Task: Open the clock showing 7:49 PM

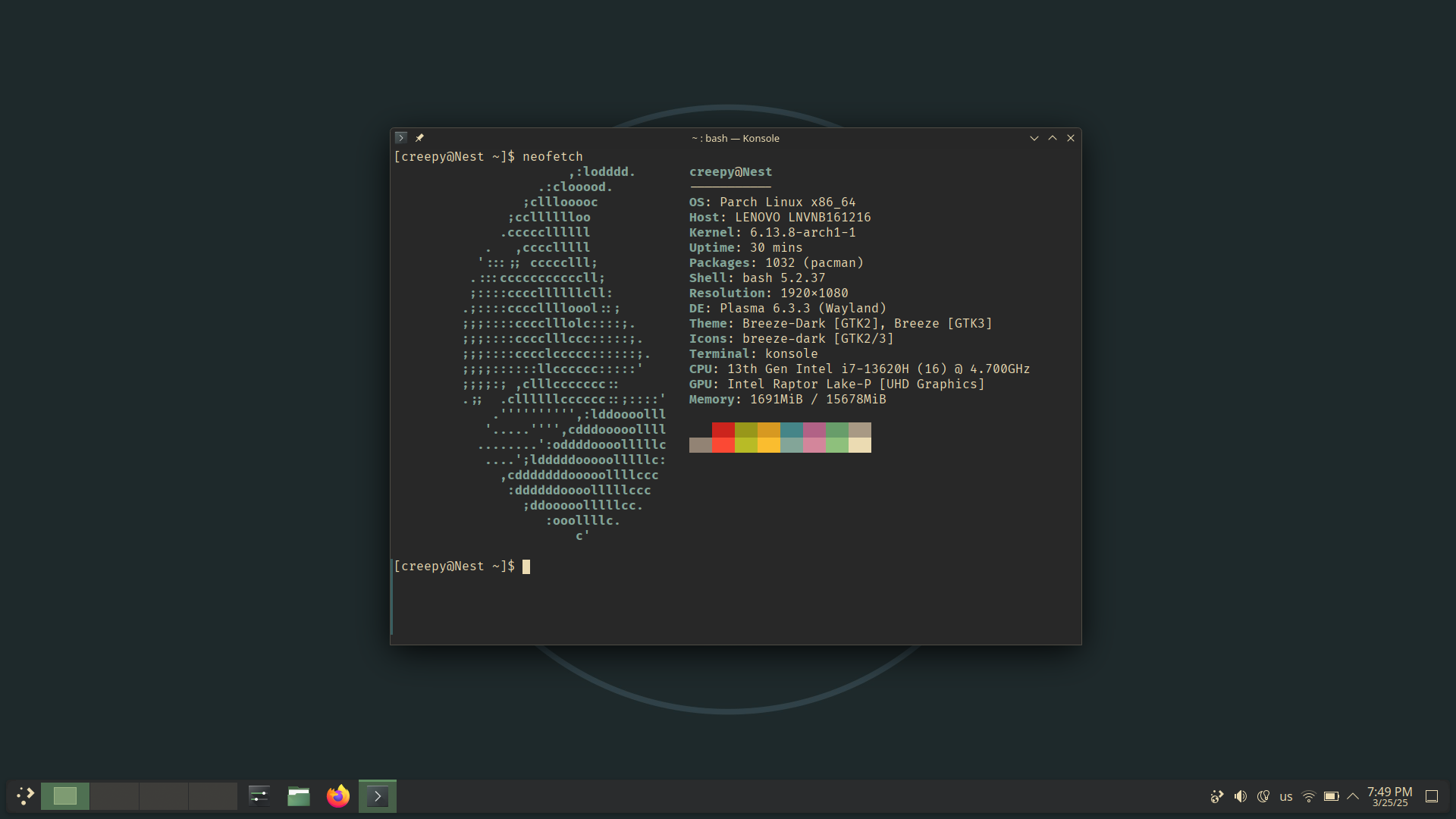Action: 1390,796
